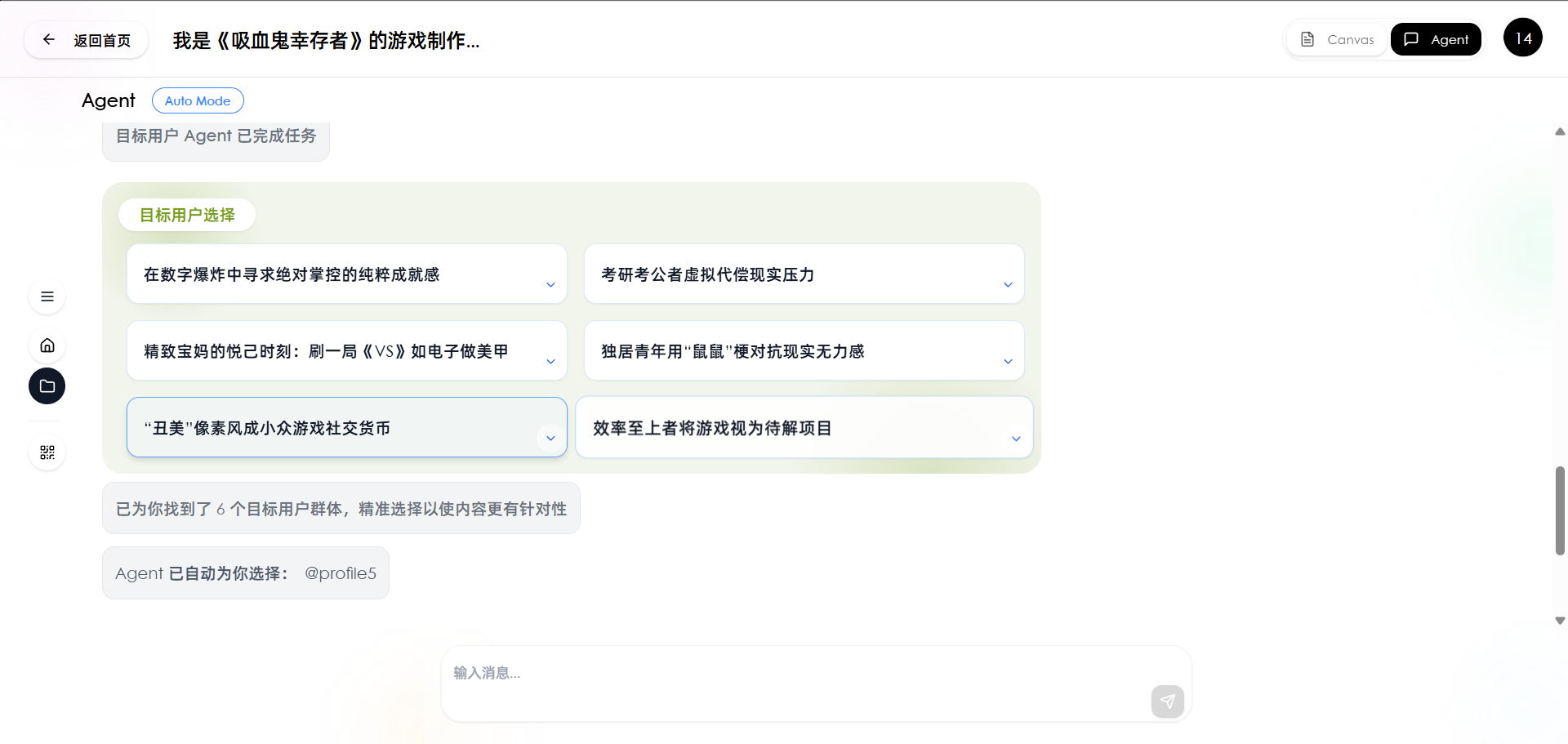
Task: Switch to the Agent tab
Action: click(x=1436, y=39)
